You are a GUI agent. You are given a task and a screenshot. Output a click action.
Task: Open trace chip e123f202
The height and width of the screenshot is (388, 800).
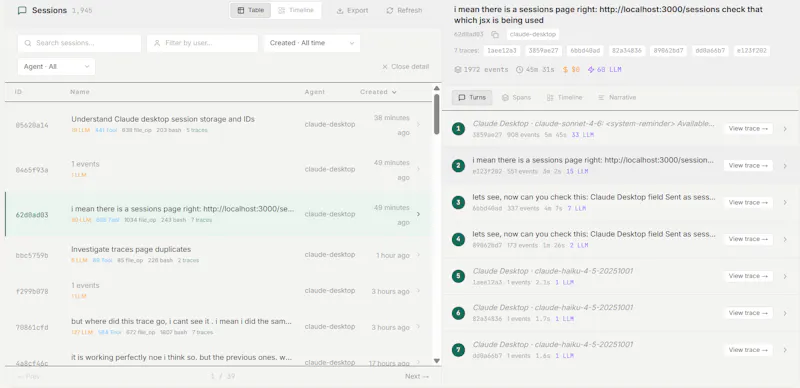point(752,51)
